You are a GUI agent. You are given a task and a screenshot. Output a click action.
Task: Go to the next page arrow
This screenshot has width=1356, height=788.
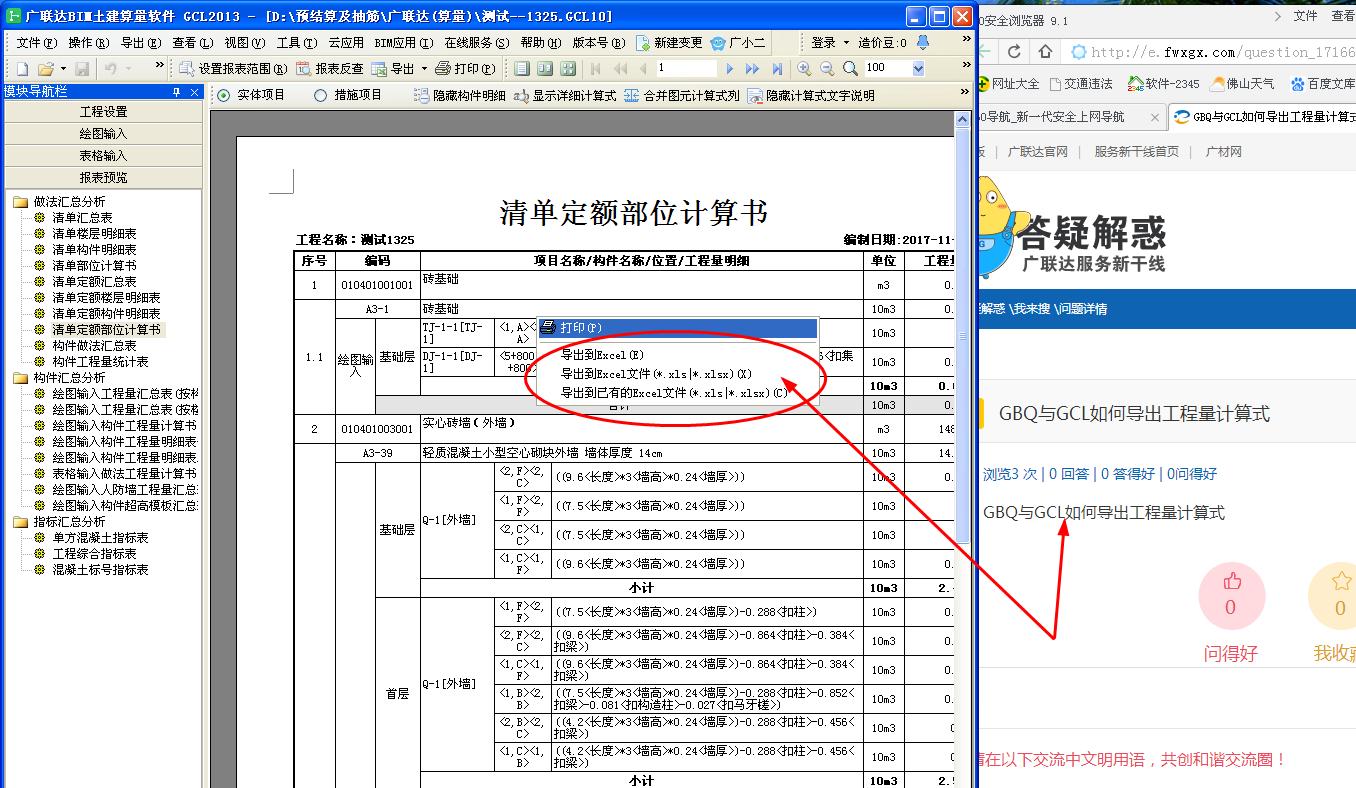pos(730,68)
